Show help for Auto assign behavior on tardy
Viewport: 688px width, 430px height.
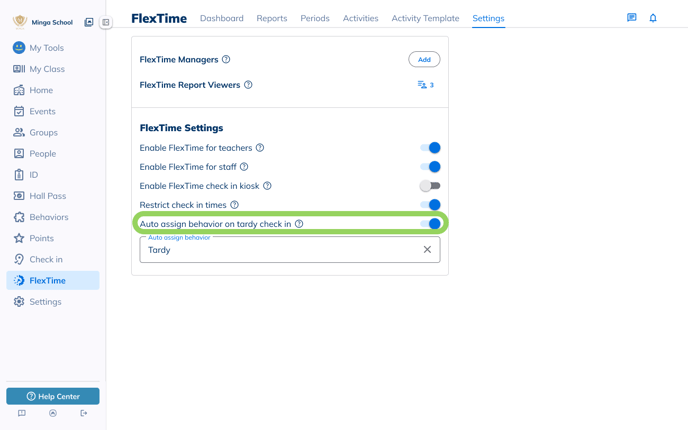(299, 224)
